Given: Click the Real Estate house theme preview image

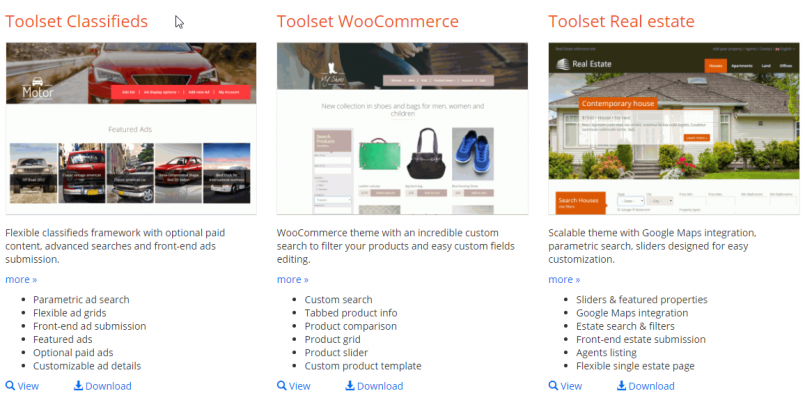Looking at the screenshot, I should tap(674, 128).
